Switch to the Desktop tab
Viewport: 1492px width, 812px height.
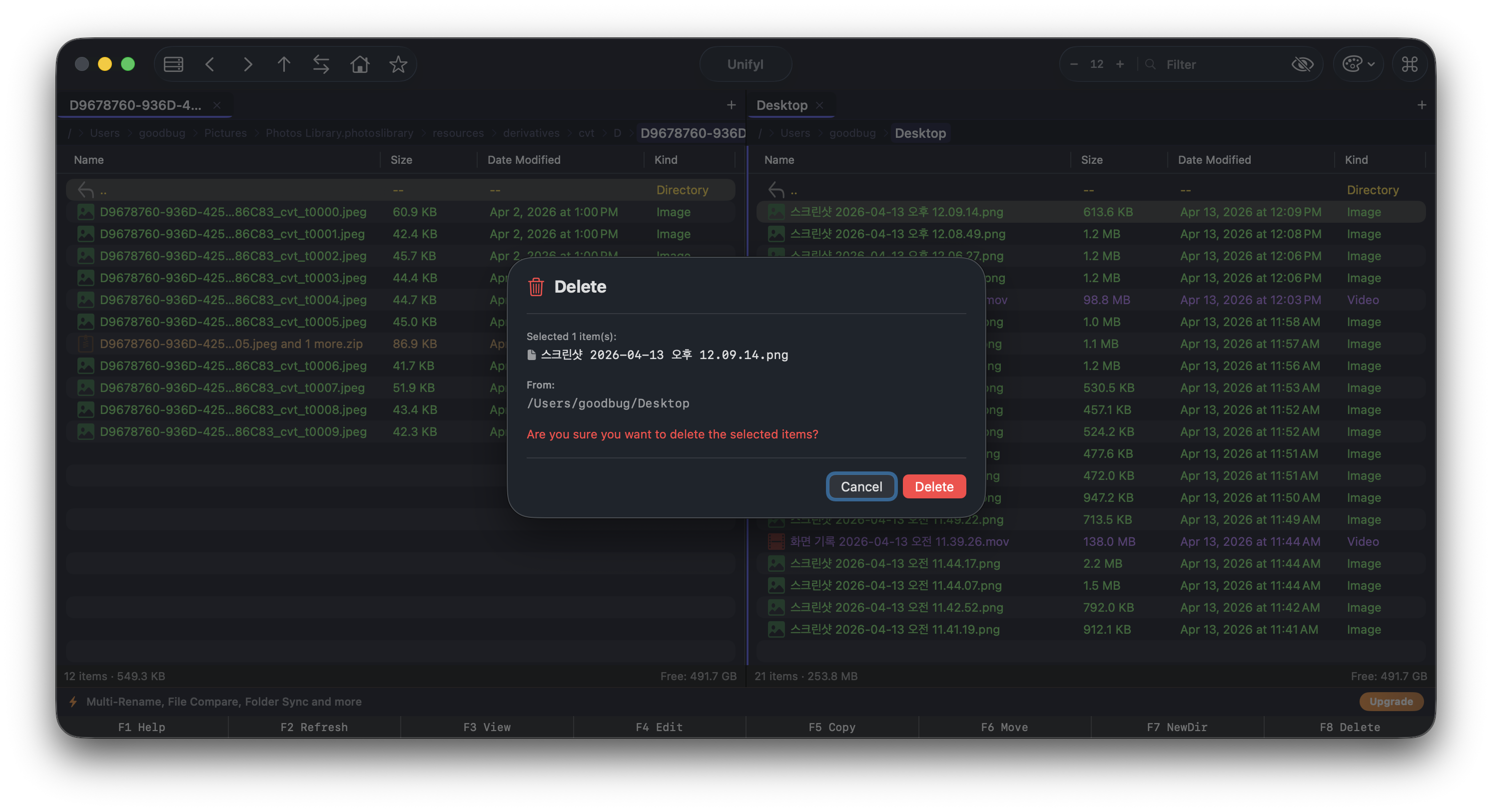coord(781,105)
